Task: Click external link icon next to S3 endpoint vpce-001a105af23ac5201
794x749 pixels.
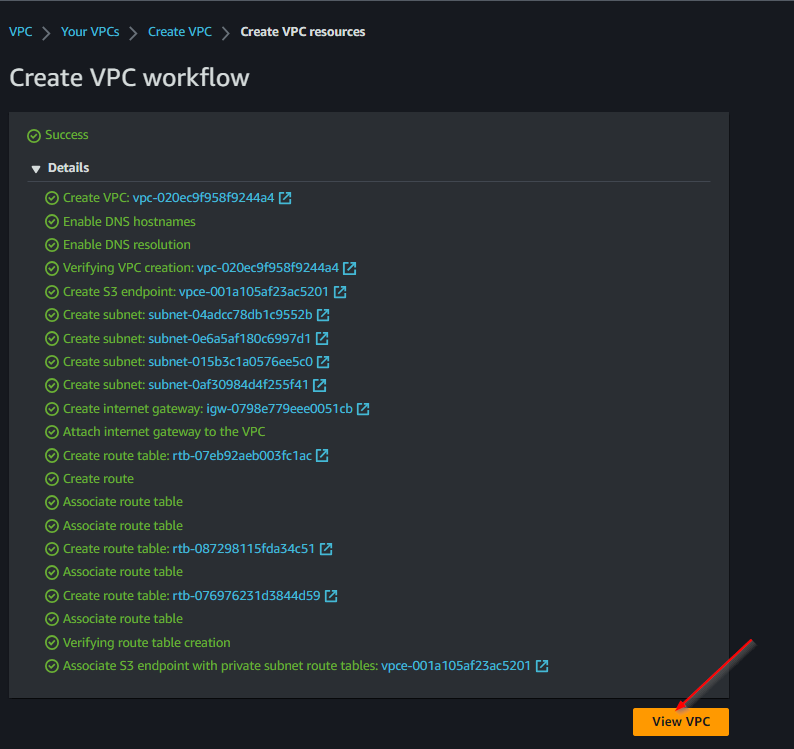Action: [x=340, y=292]
